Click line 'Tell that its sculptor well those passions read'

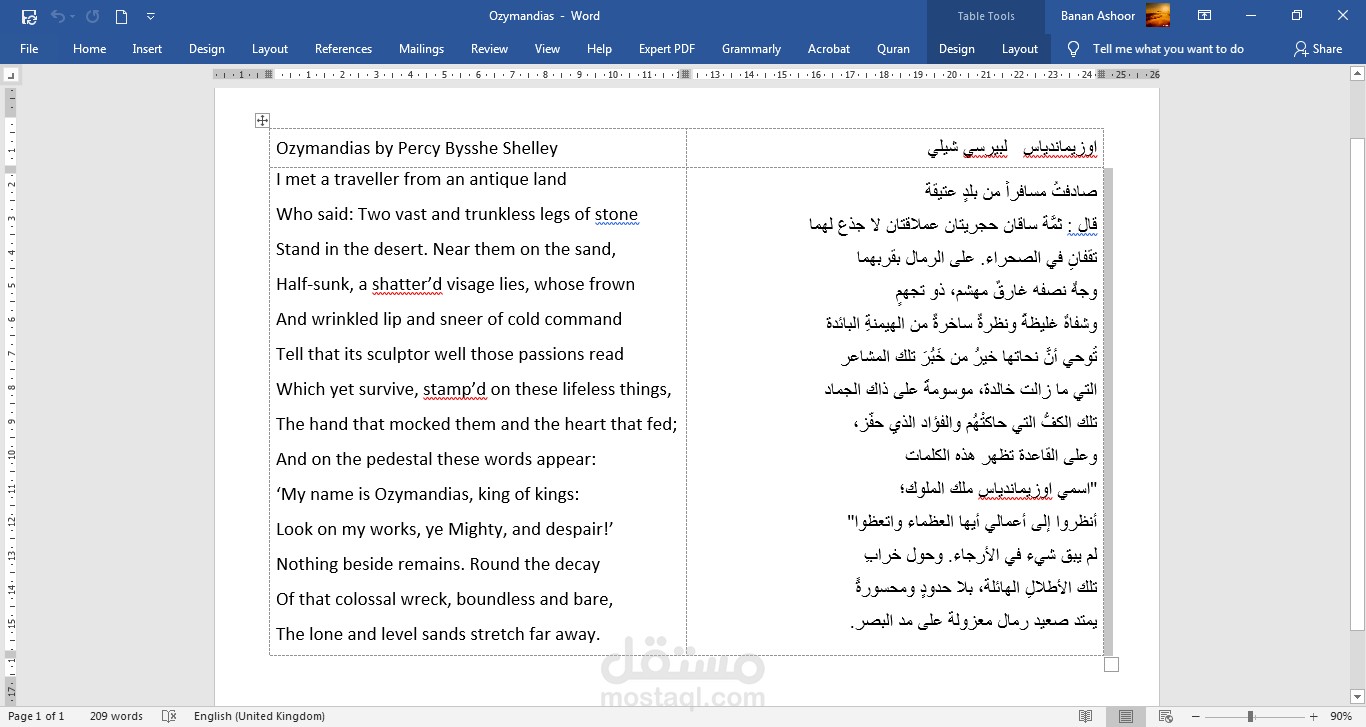coord(450,354)
